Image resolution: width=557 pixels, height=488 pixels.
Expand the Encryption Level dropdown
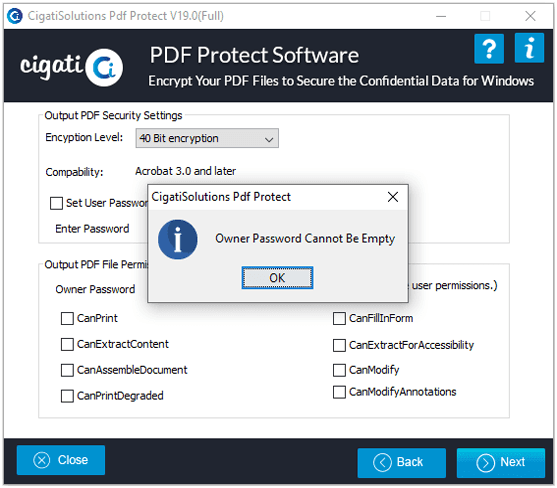tap(207, 138)
